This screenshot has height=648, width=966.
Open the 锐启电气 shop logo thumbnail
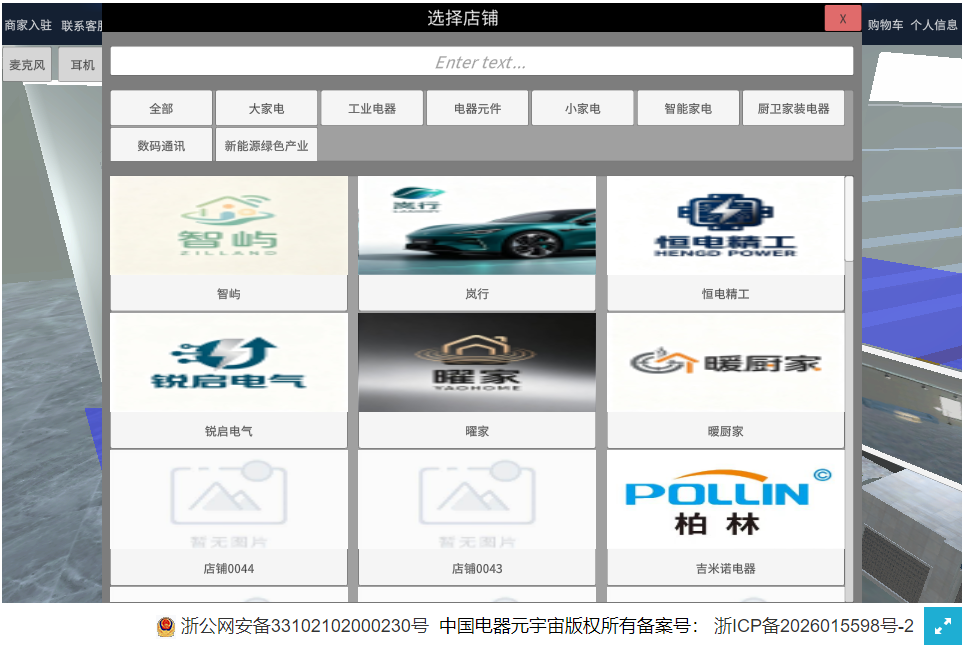pos(229,363)
